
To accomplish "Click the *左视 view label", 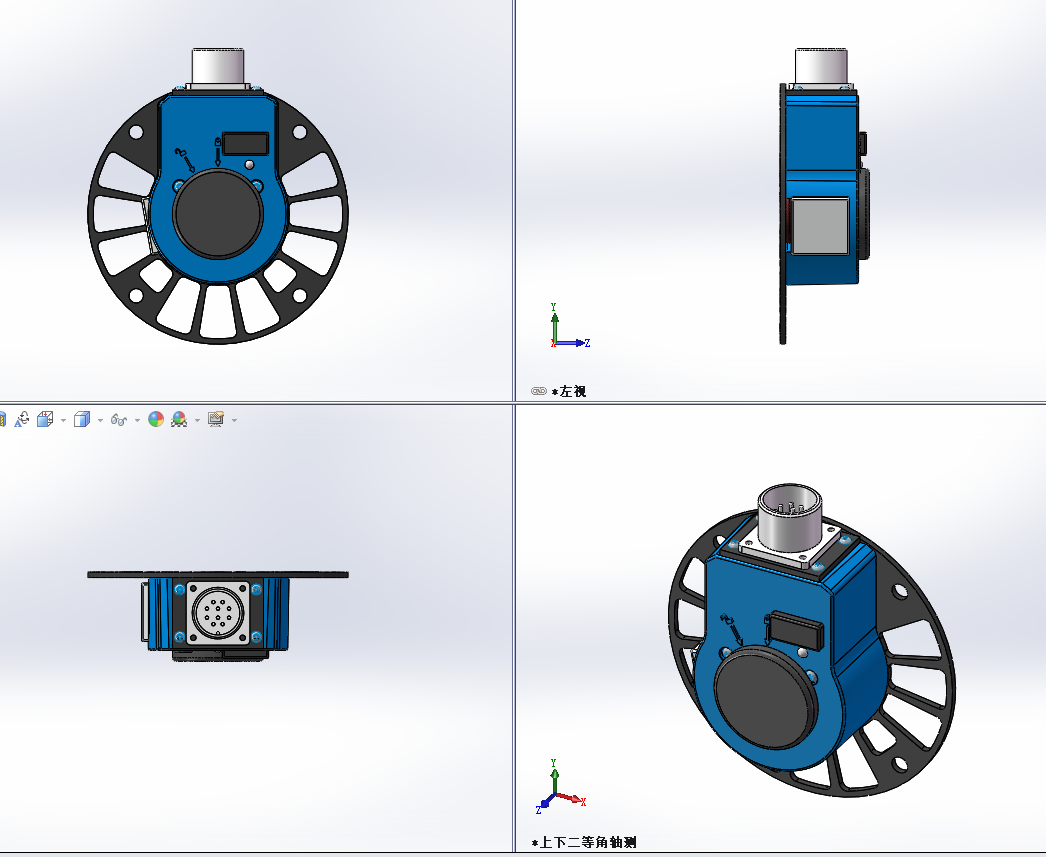I will 569,391.
